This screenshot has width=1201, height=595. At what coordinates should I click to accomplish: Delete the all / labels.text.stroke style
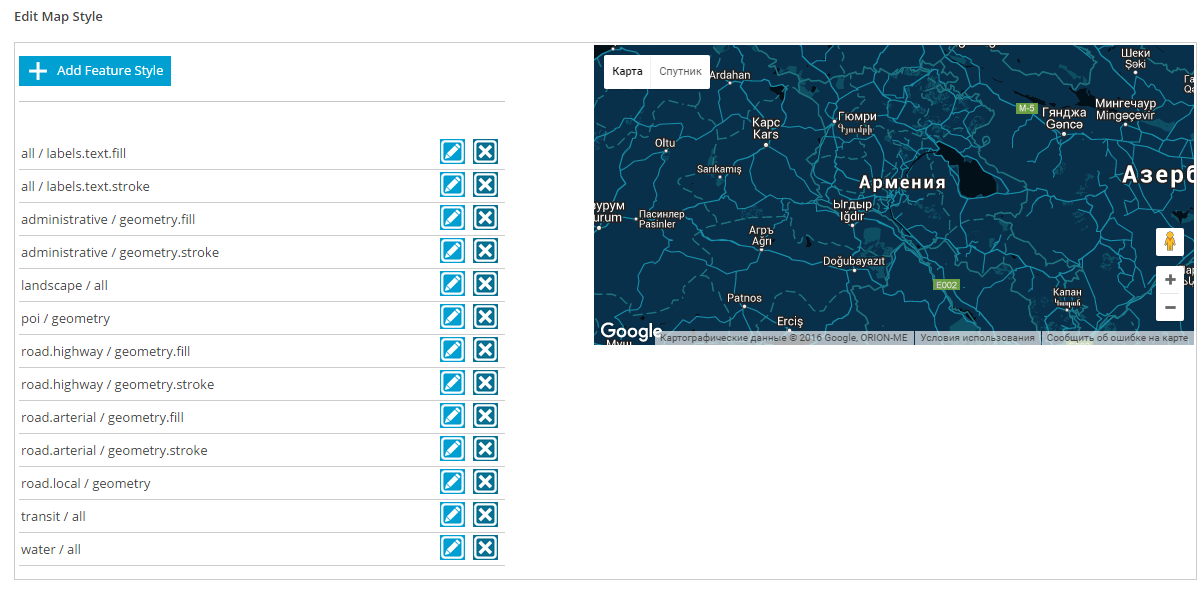click(x=485, y=185)
